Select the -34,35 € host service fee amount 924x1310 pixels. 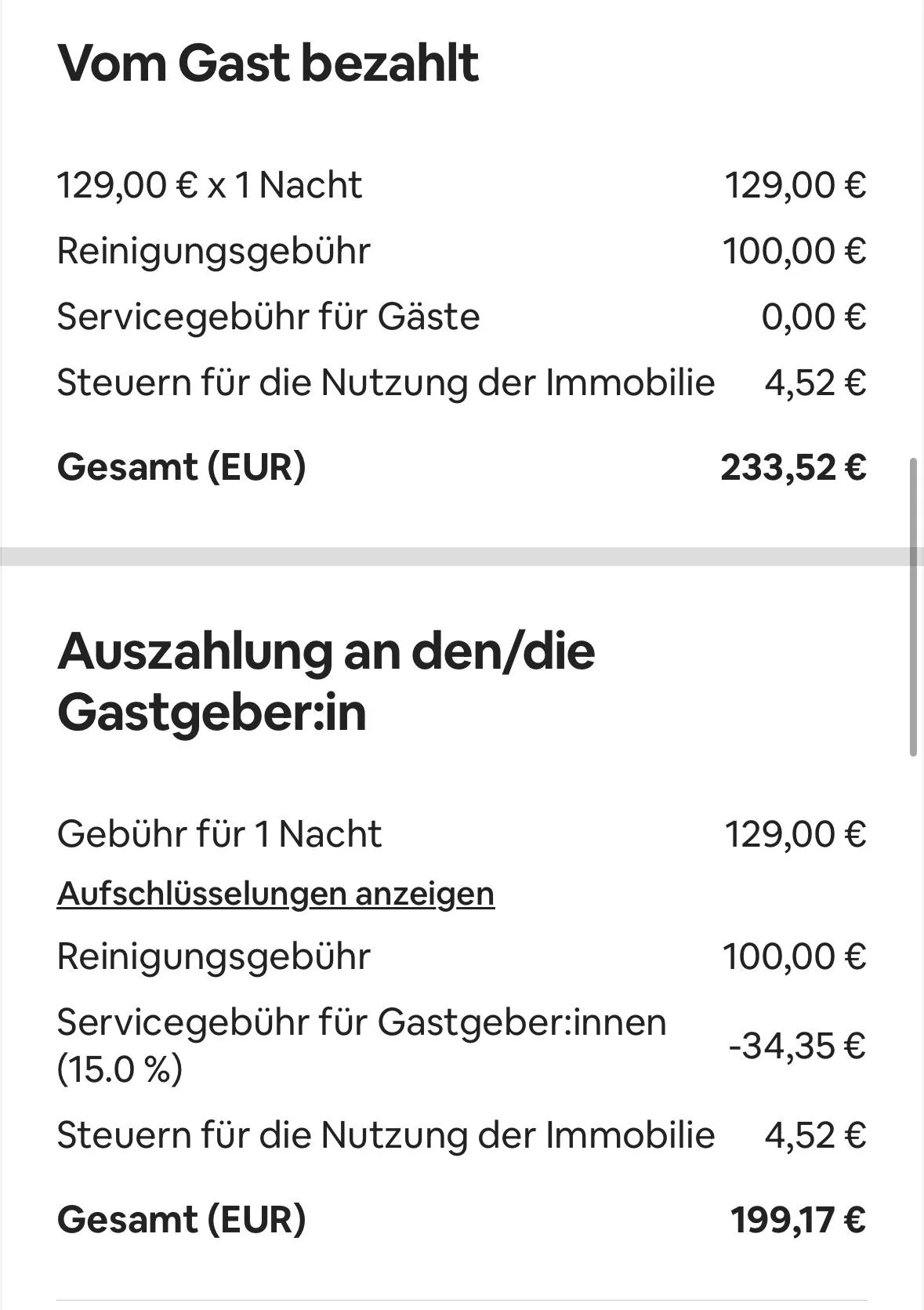click(x=797, y=1045)
